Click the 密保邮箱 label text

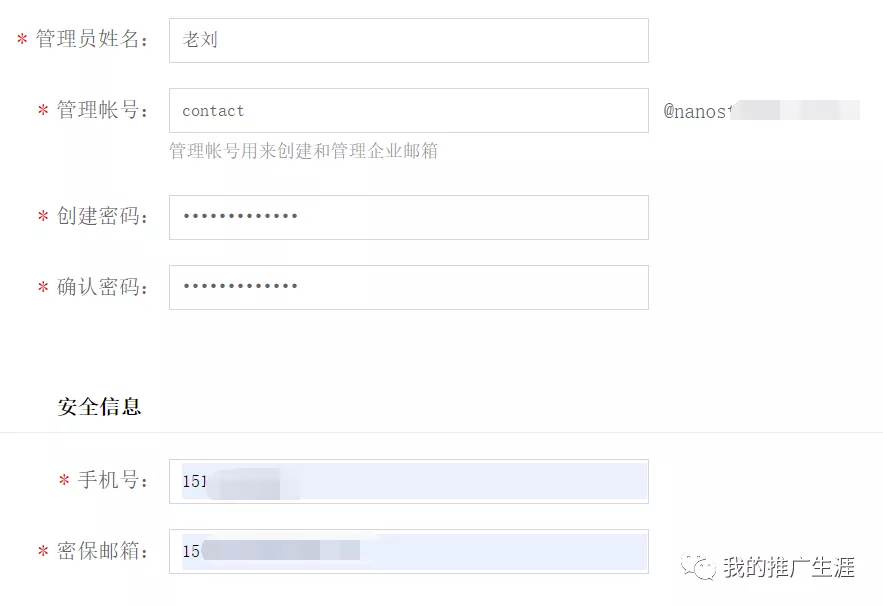click(102, 551)
